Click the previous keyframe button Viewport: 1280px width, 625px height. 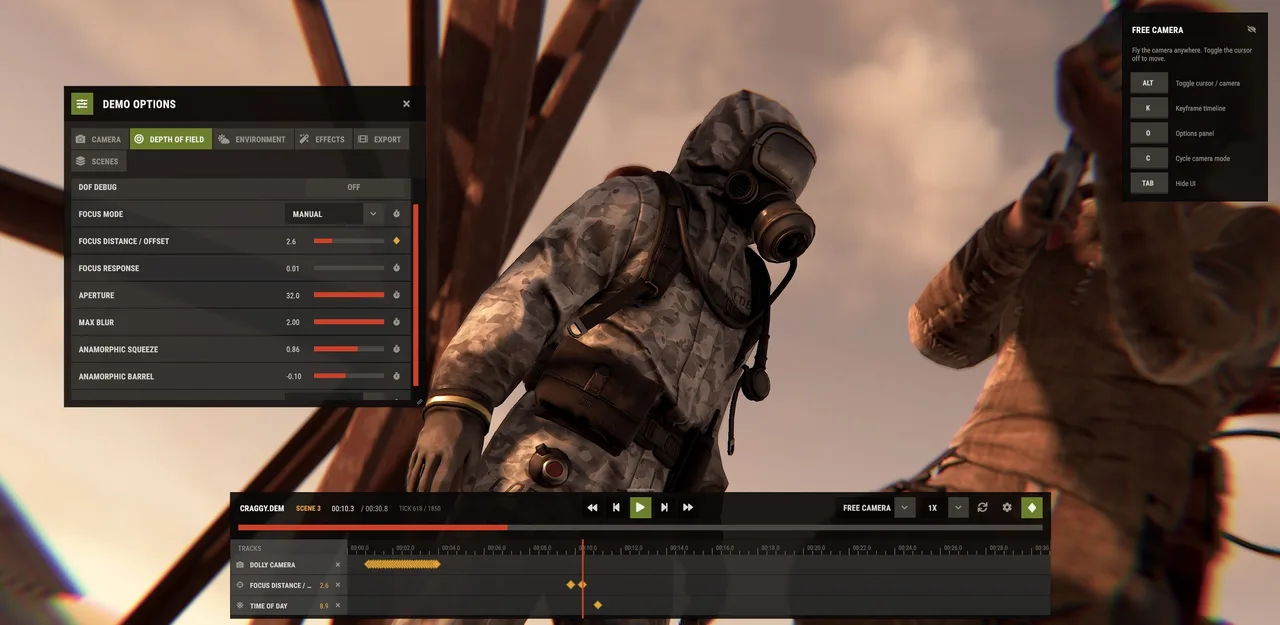tap(616, 508)
